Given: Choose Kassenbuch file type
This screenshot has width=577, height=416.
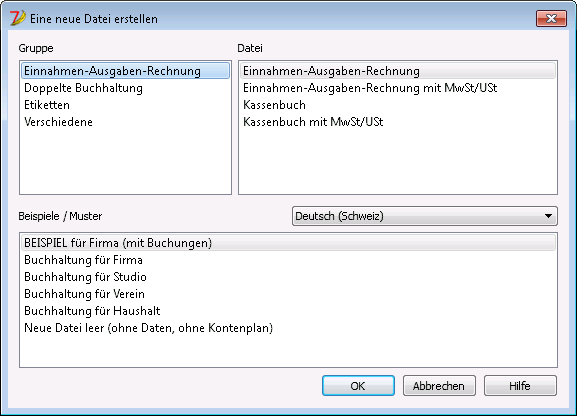Looking at the screenshot, I should pos(398,105).
